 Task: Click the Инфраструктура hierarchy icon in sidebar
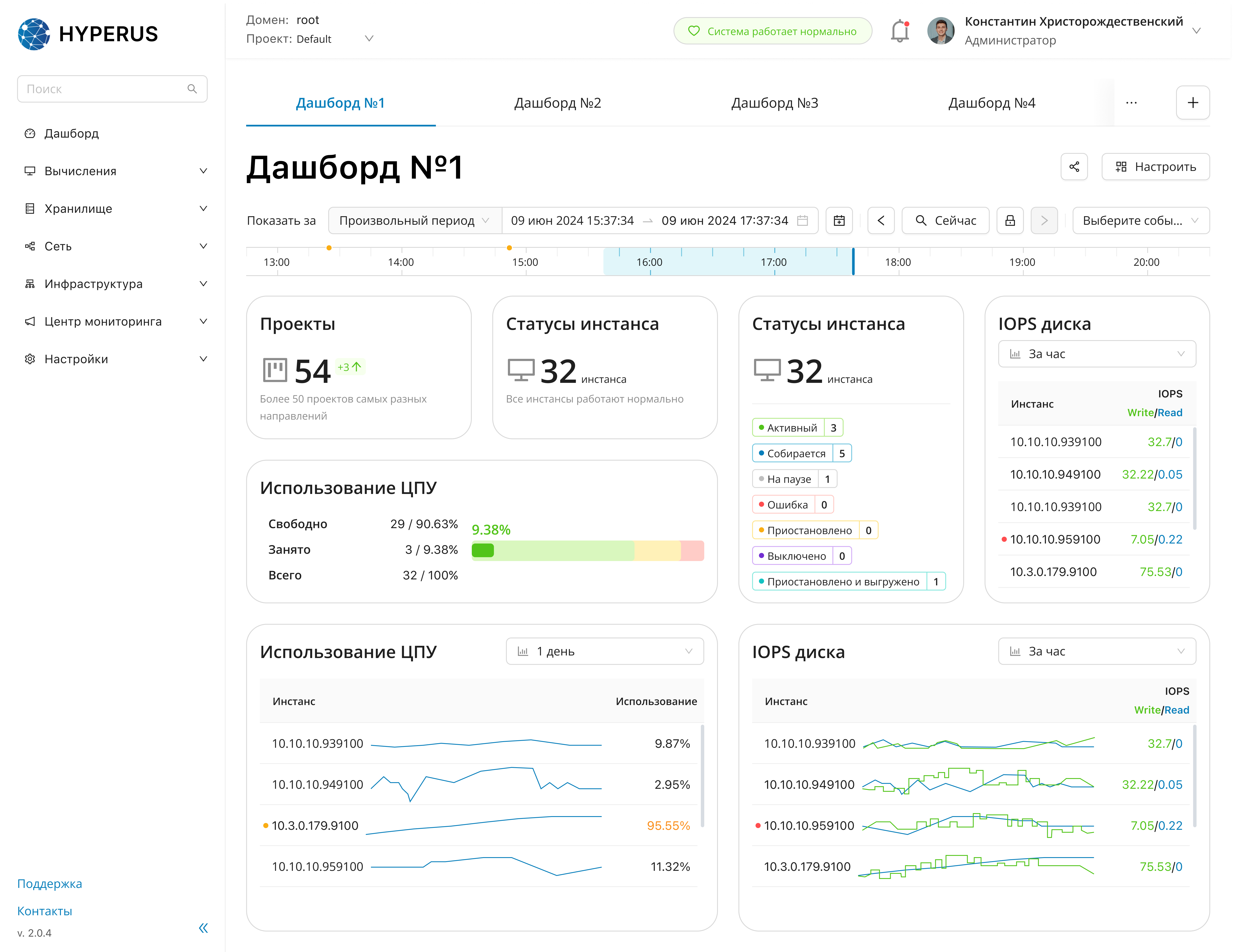click(30, 284)
